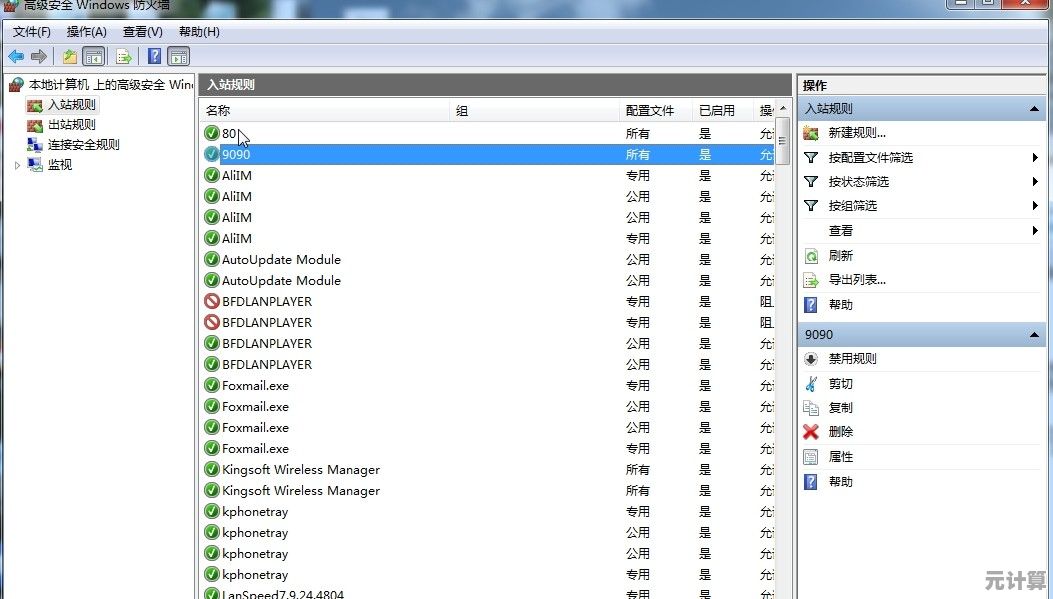
Task: Toggle the console tree show/hide toolbar button
Action: pyautogui.click(x=93, y=56)
